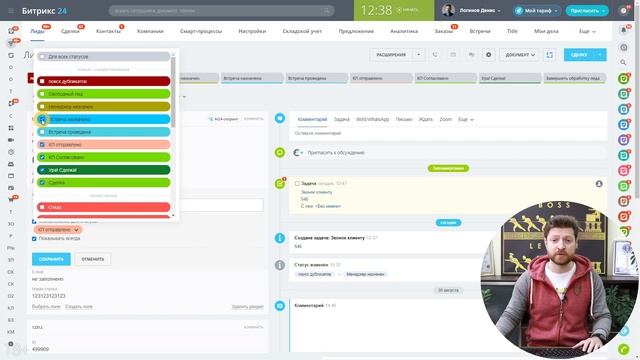Viewport: 640px width, 360px height.
Task: Select the 'КП Согласовано' stage in progress bar
Action: click(445, 78)
